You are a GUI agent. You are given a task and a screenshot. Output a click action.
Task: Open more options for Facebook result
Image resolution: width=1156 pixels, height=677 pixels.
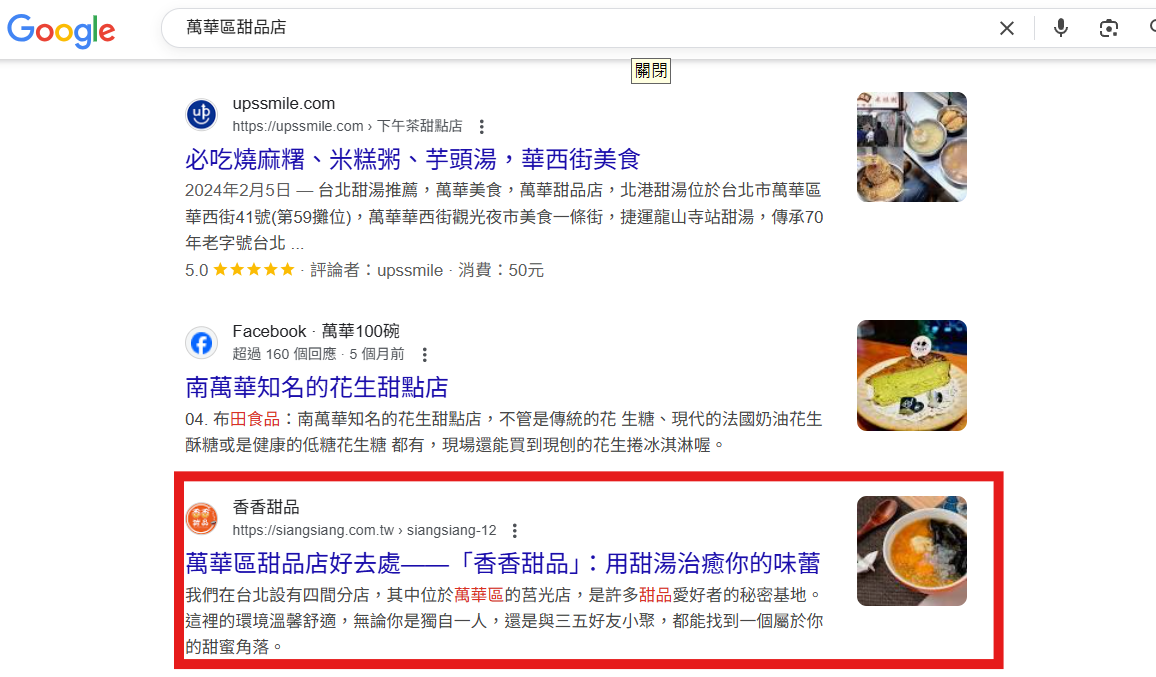click(425, 355)
